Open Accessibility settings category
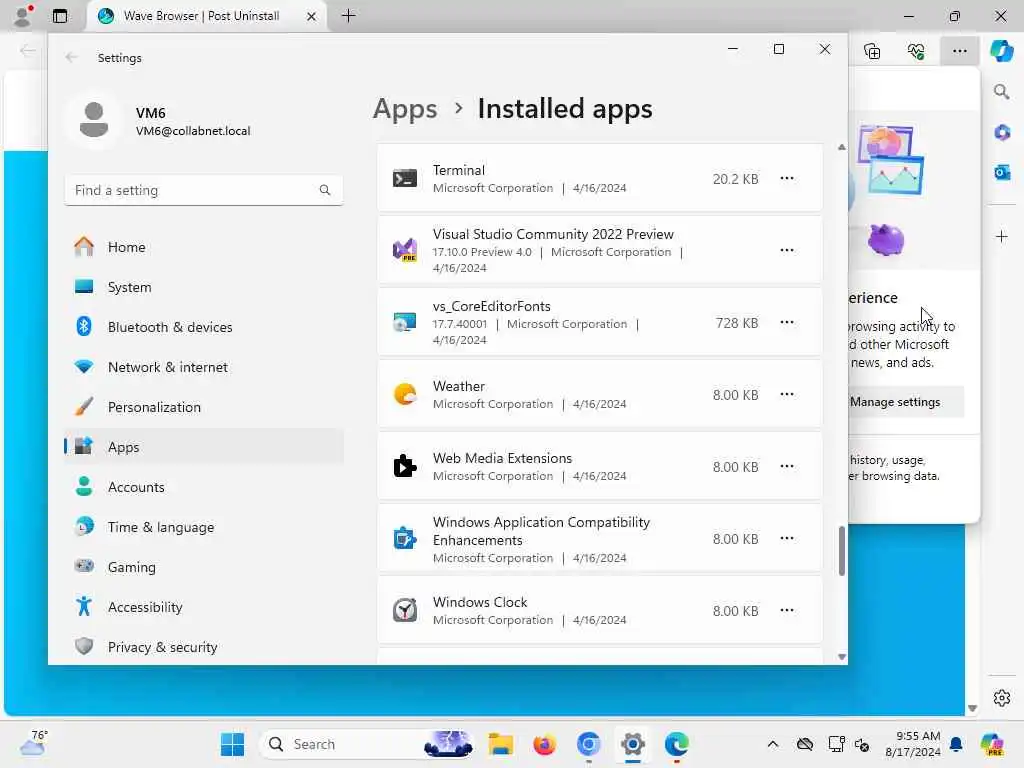This screenshot has width=1024, height=768. pyautogui.click(x=204, y=607)
